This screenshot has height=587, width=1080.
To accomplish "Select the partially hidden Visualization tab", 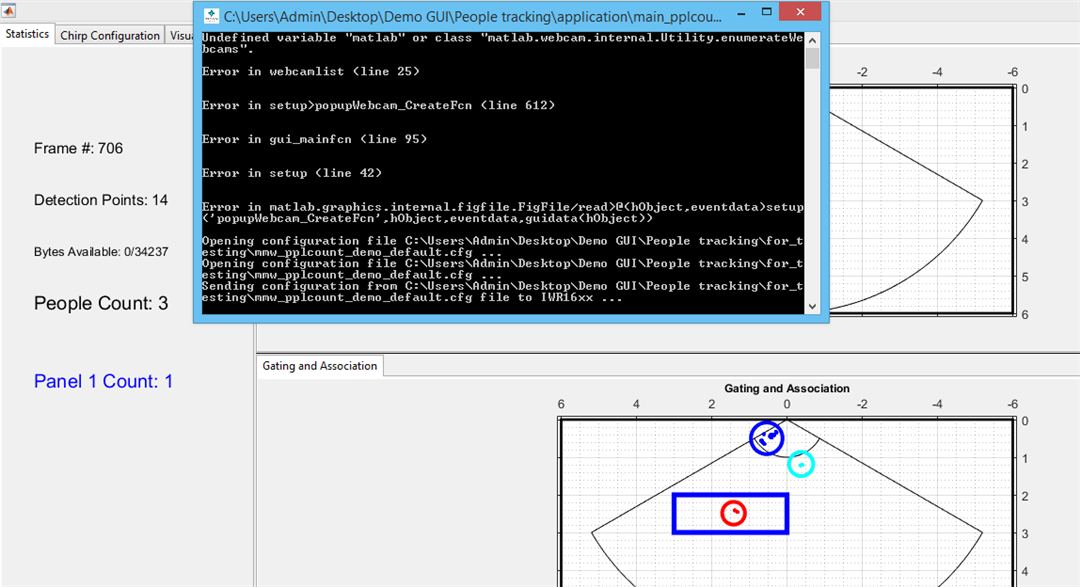I will pos(180,35).
